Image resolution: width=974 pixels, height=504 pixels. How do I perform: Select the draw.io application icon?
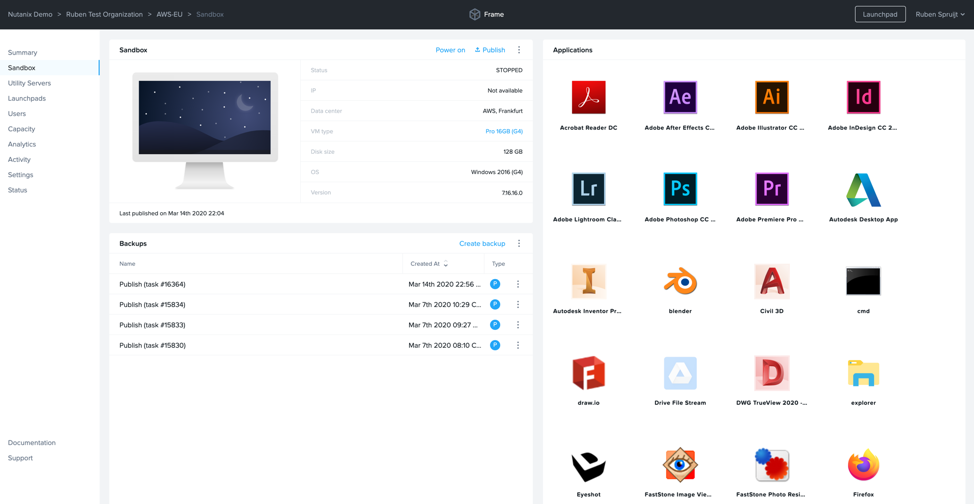(588, 374)
